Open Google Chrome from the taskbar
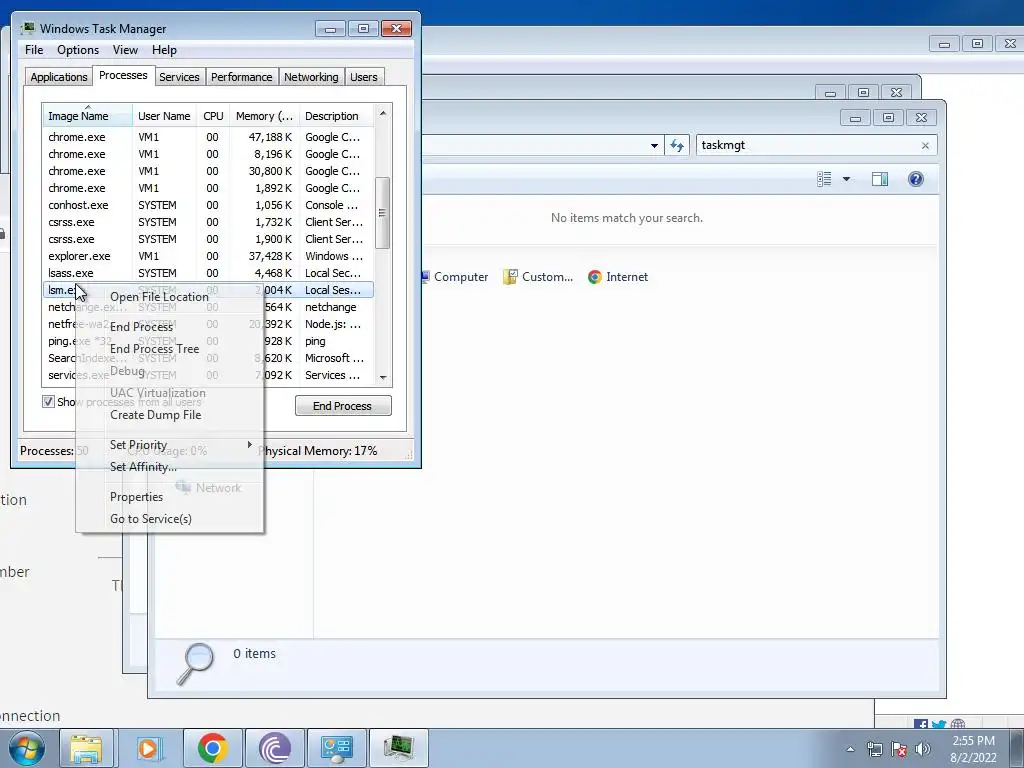This screenshot has width=1024, height=768. tap(212, 748)
